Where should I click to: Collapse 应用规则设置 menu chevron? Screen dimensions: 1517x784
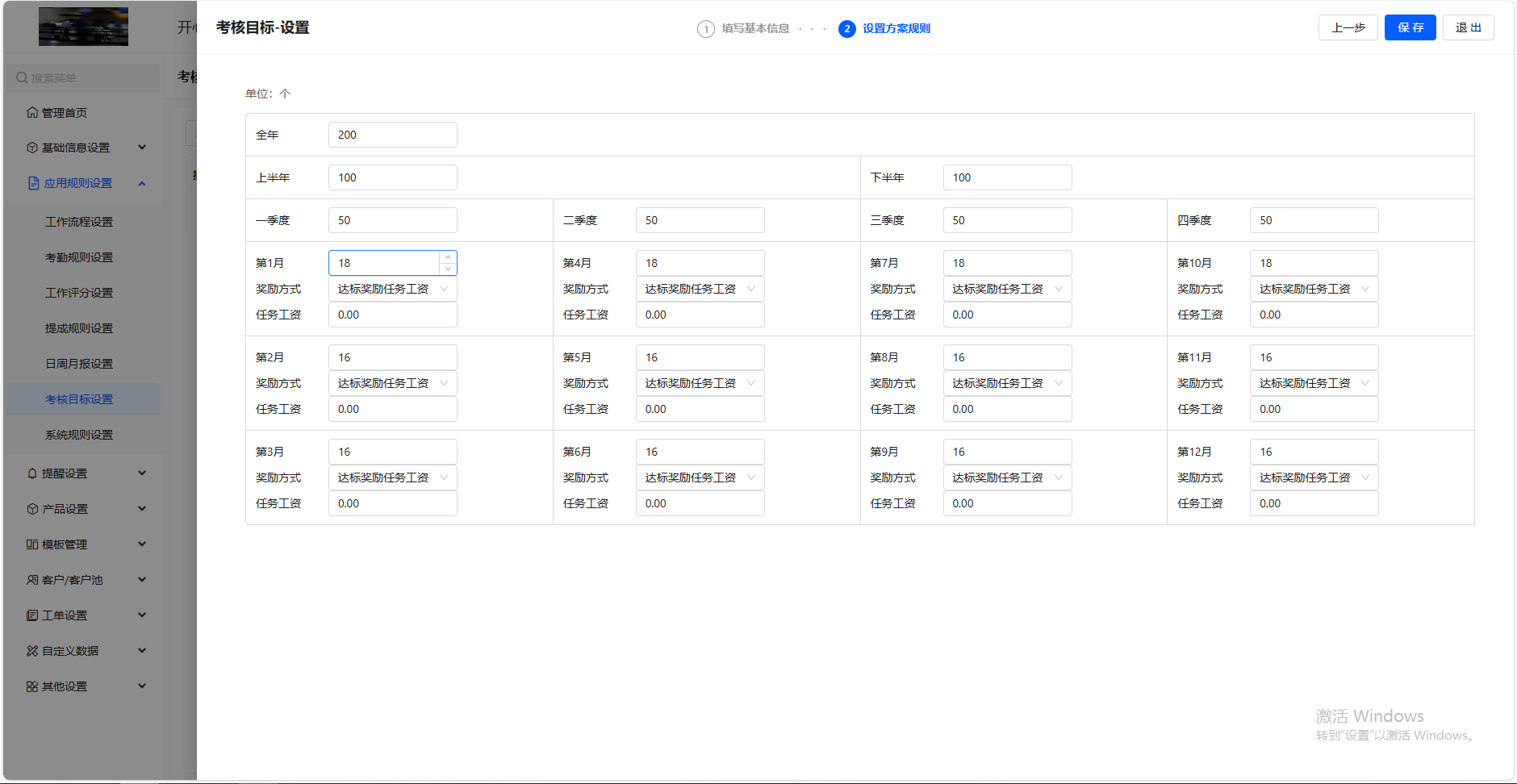coord(142,183)
